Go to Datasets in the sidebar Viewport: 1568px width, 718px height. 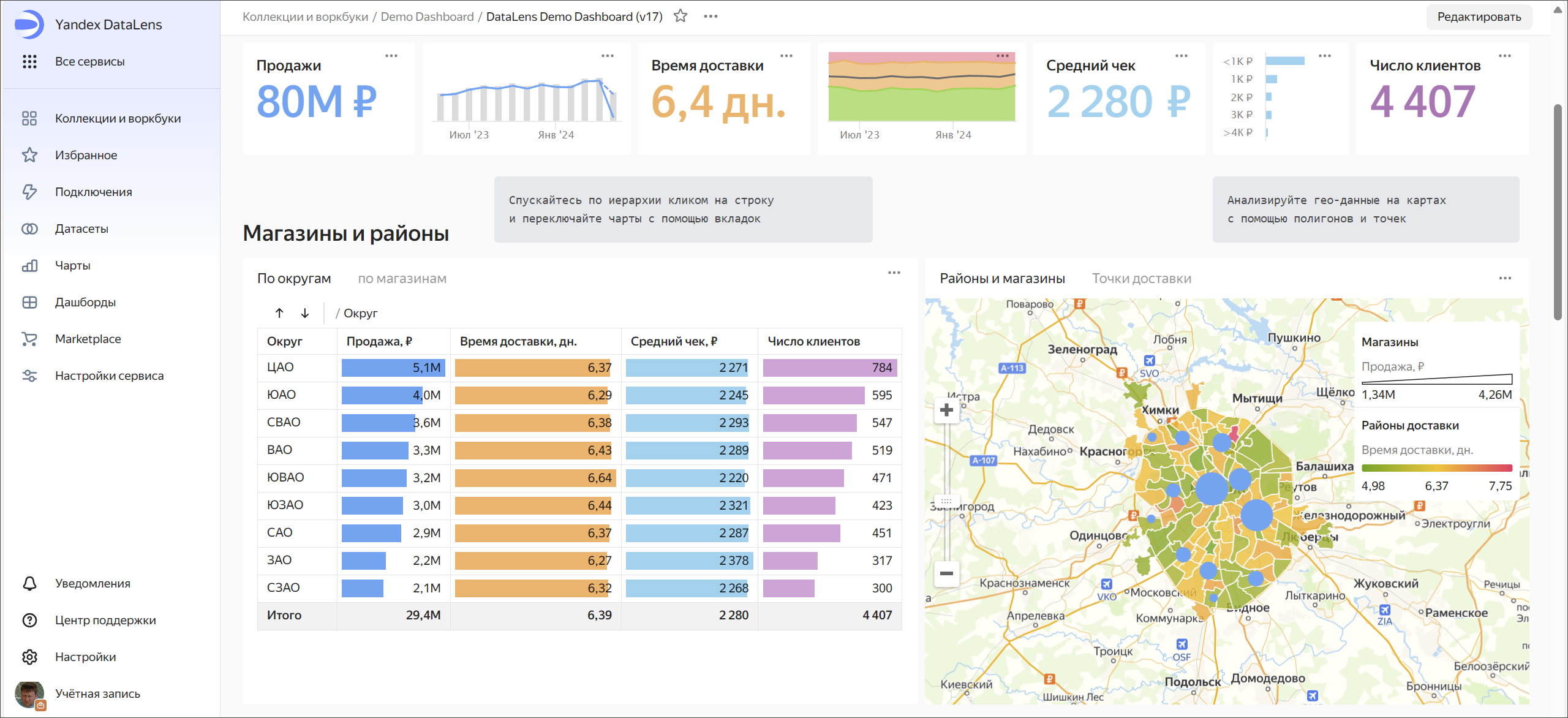(x=81, y=229)
